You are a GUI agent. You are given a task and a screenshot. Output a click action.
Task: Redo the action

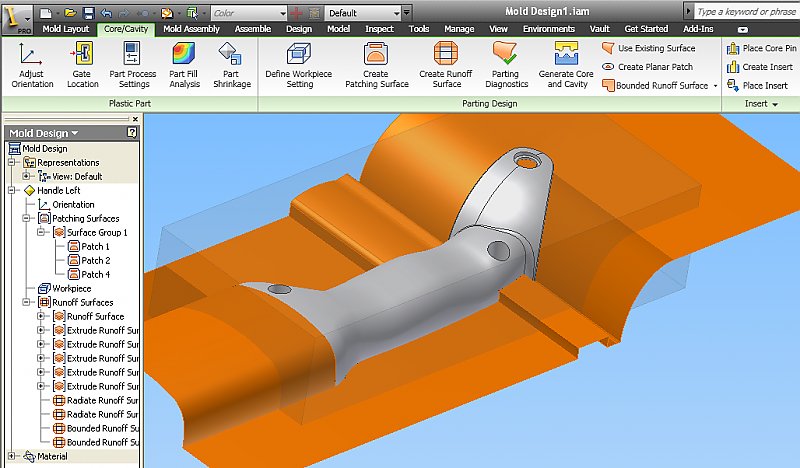click(x=124, y=13)
